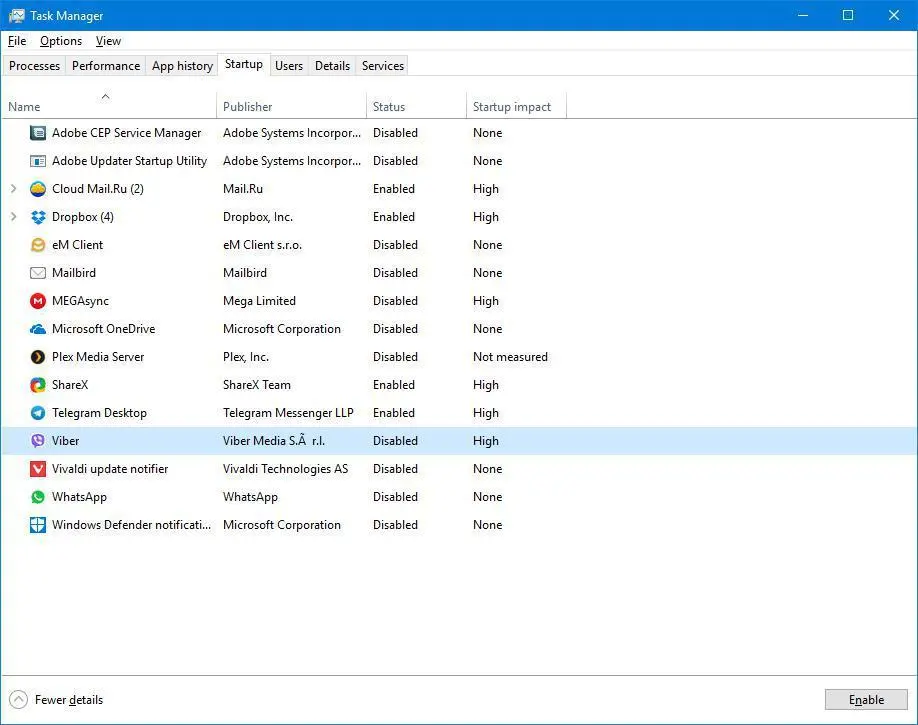This screenshot has width=918, height=725.
Task: Sort by the Startup impact column header
Action: [x=516, y=105]
